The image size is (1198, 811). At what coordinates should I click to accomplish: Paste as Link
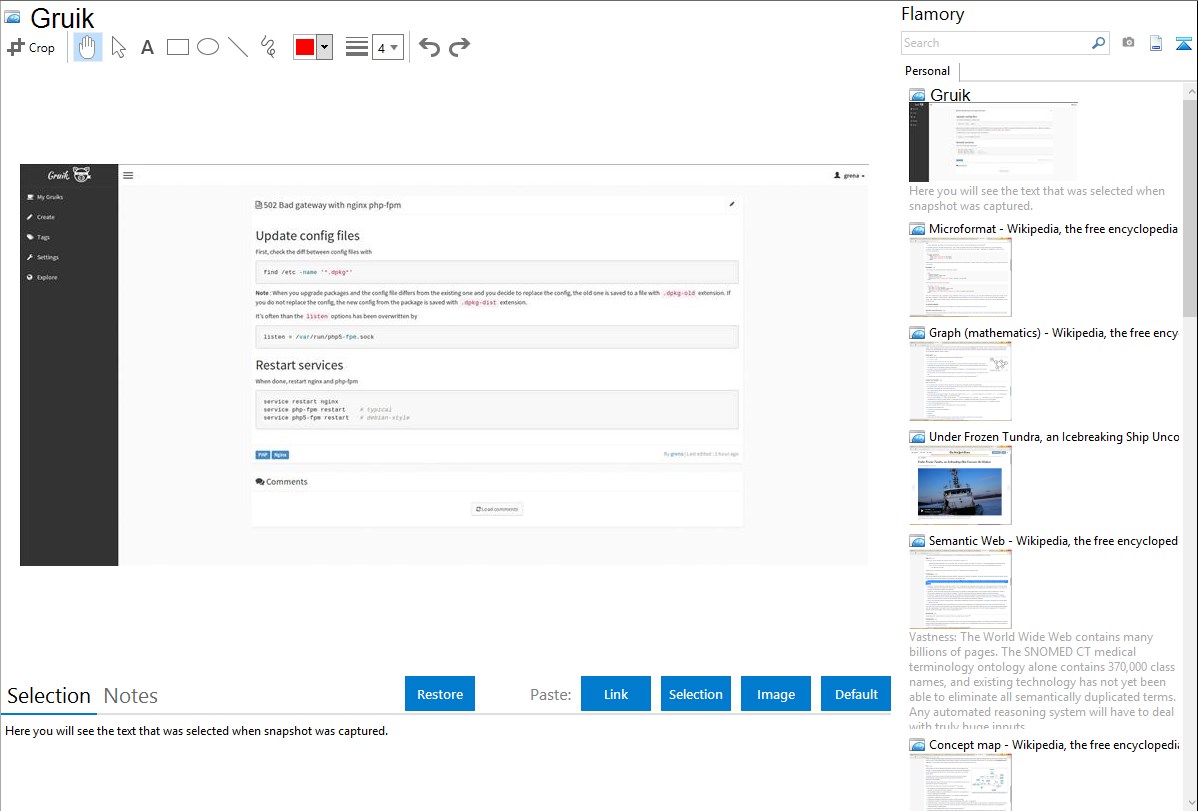point(616,694)
